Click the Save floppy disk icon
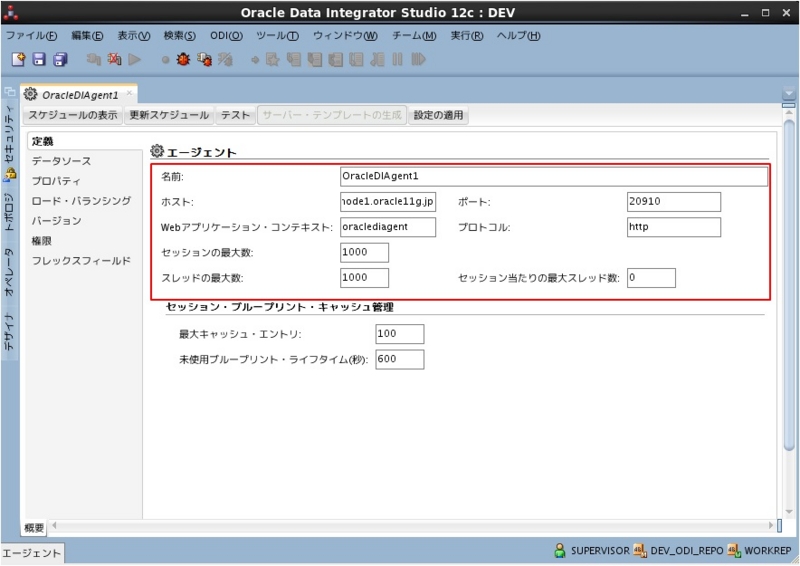The height and width of the screenshot is (566, 800). coord(39,59)
